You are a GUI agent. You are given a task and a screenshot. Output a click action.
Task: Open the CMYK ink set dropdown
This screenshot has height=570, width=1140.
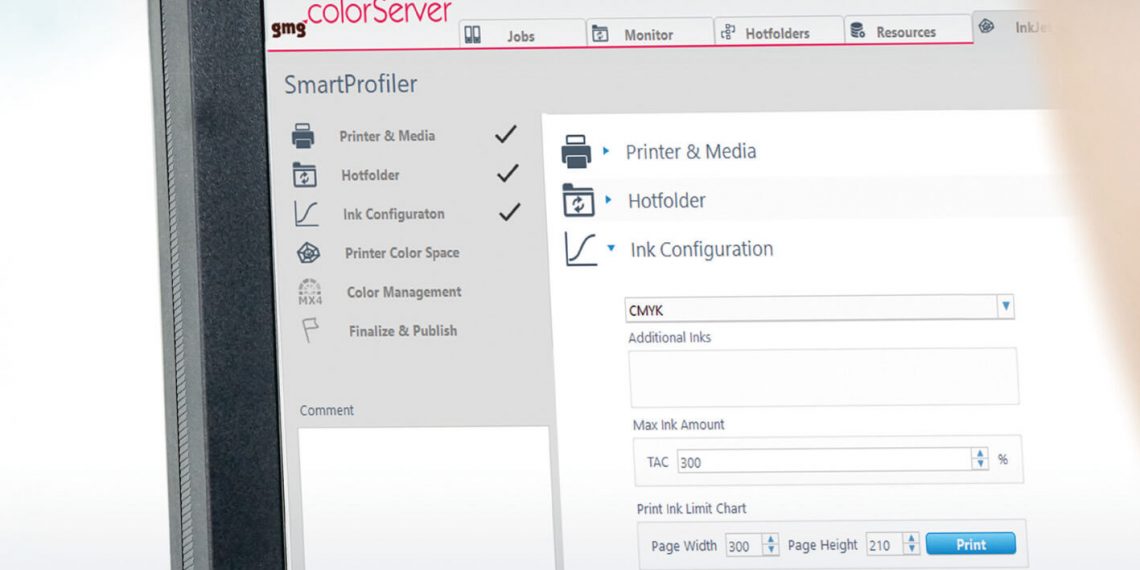1005,307
